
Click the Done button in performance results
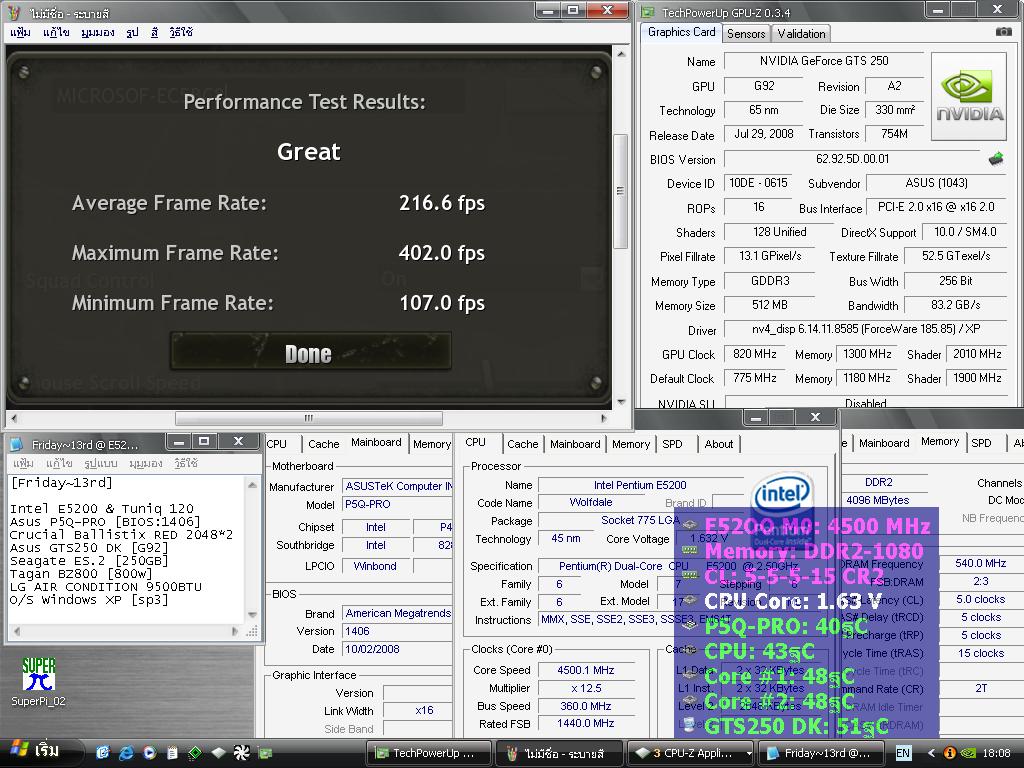tap(310, 353)
